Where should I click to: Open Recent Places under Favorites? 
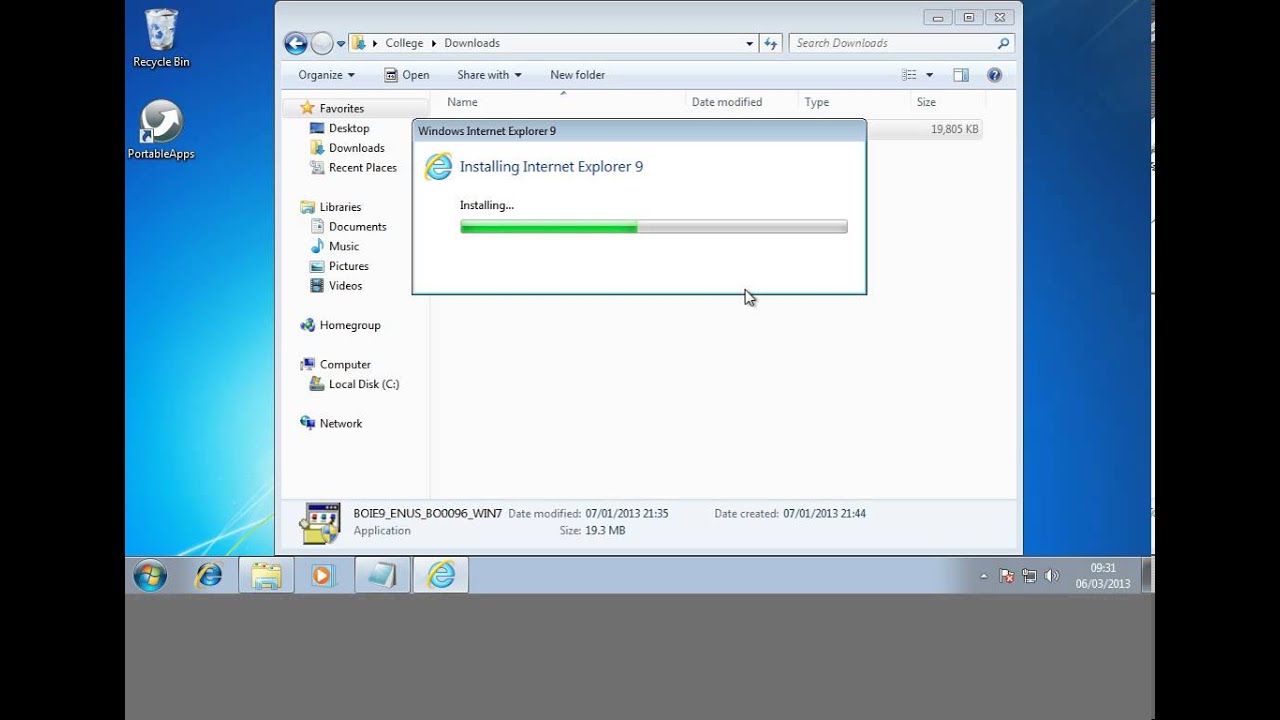pos(363,168)
